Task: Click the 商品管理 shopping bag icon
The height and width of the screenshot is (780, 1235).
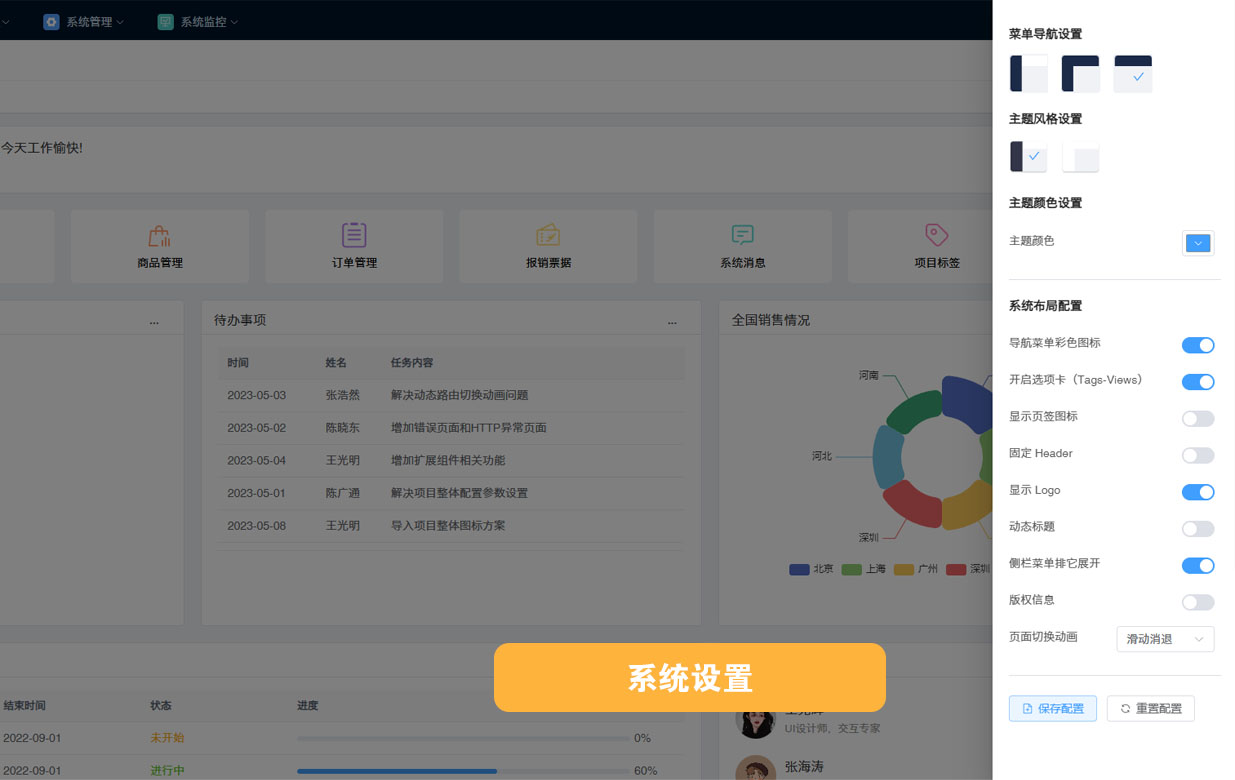Action: click(x=159, y=236)
